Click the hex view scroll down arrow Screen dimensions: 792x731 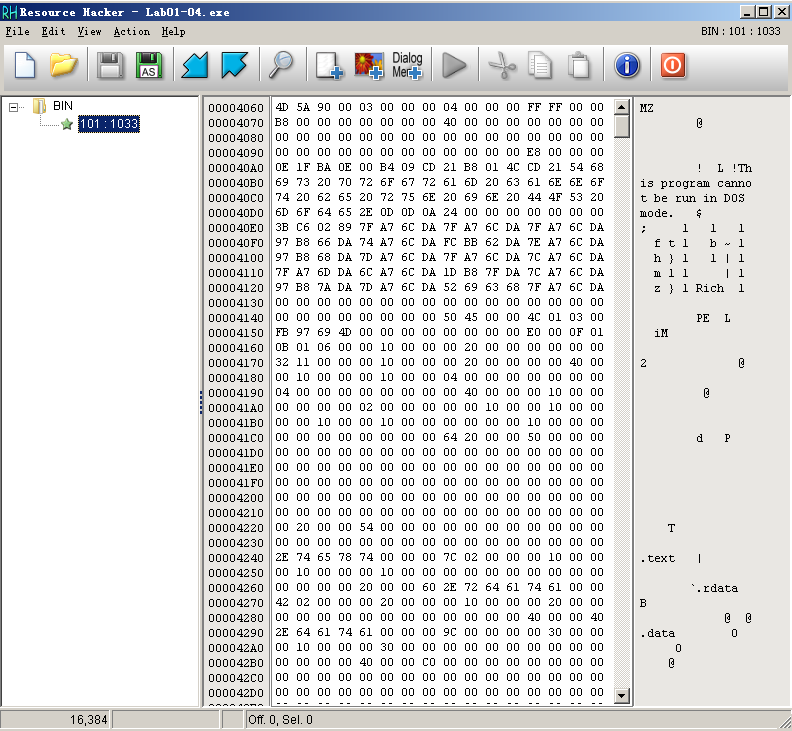click(622, 696)
